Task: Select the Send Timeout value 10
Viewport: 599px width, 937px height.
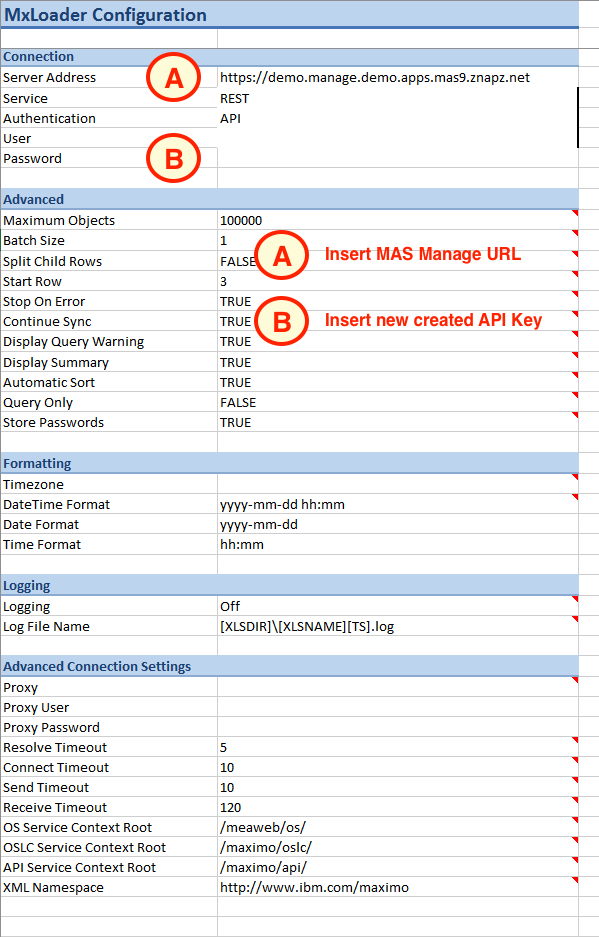Action: tap(398, 788)
